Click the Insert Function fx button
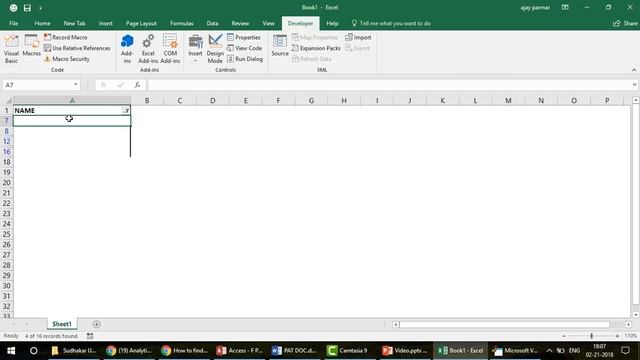Screen dimensions: 640x360 [137, 84]
